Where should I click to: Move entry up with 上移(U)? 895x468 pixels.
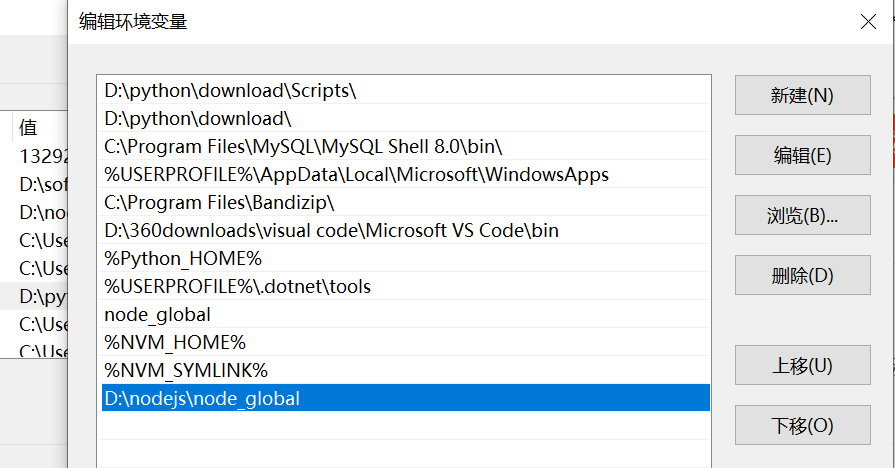click(803, 365)
